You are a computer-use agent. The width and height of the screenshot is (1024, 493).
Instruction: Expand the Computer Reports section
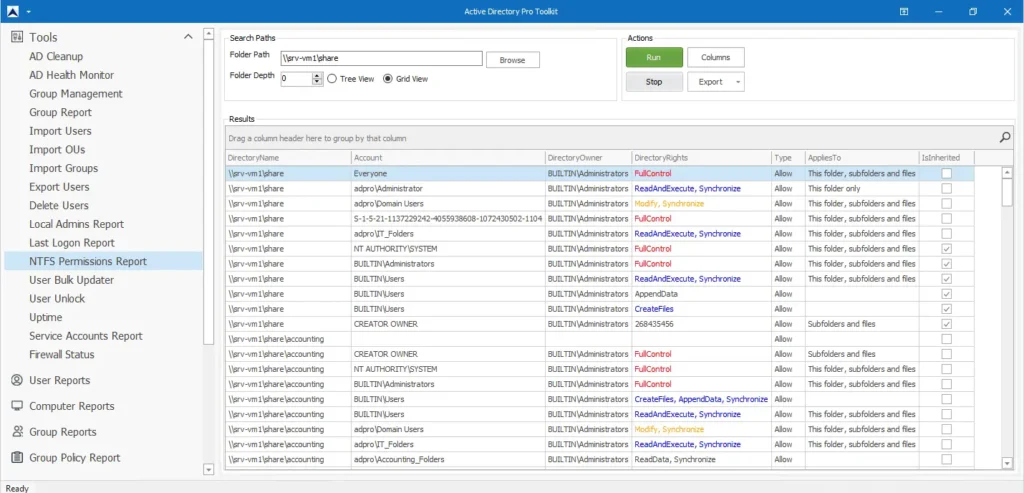pos(72,406)
